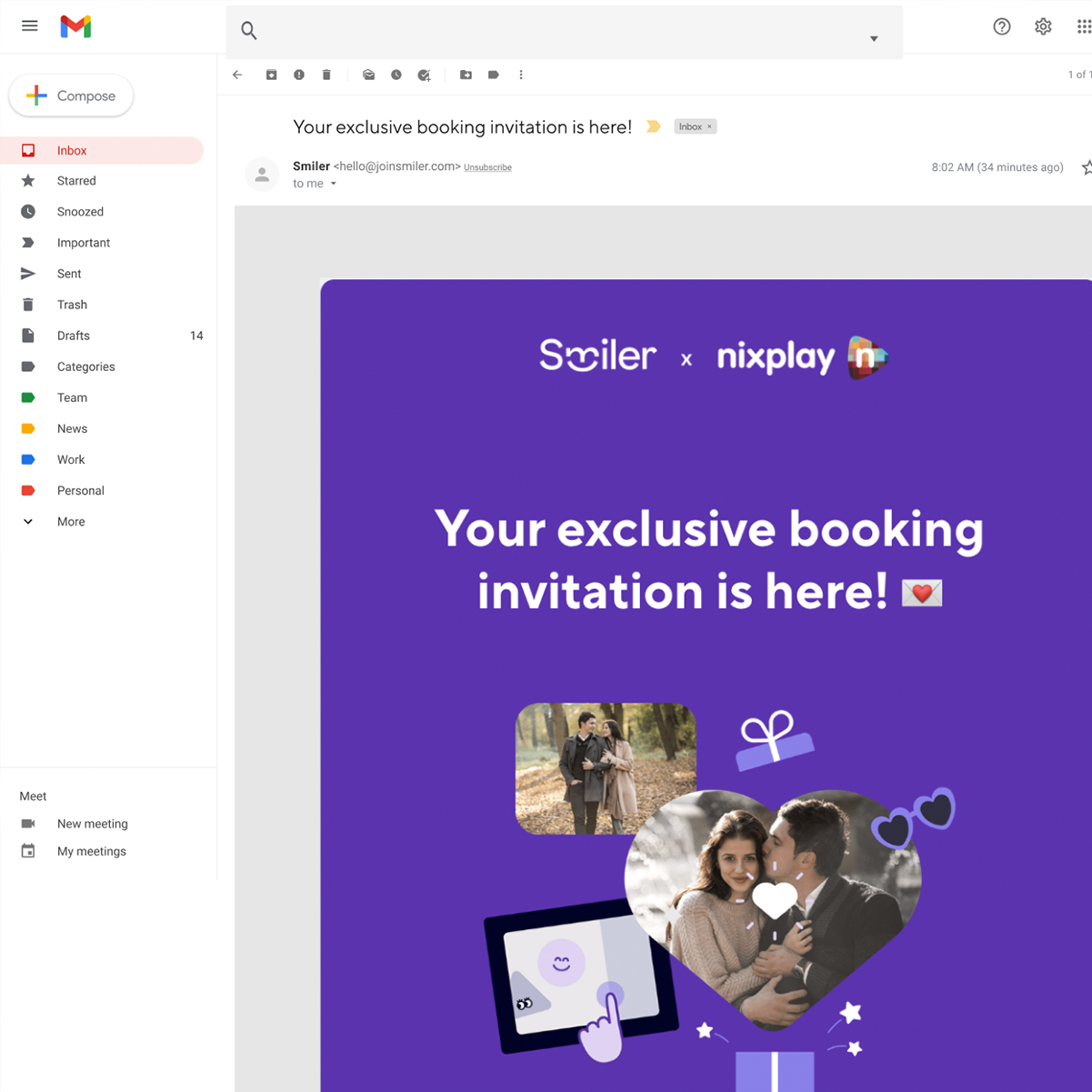Viewport: 1092px width, 1092px height.
Task: Open the main menu hamburger icon
Action: point(30,26)
